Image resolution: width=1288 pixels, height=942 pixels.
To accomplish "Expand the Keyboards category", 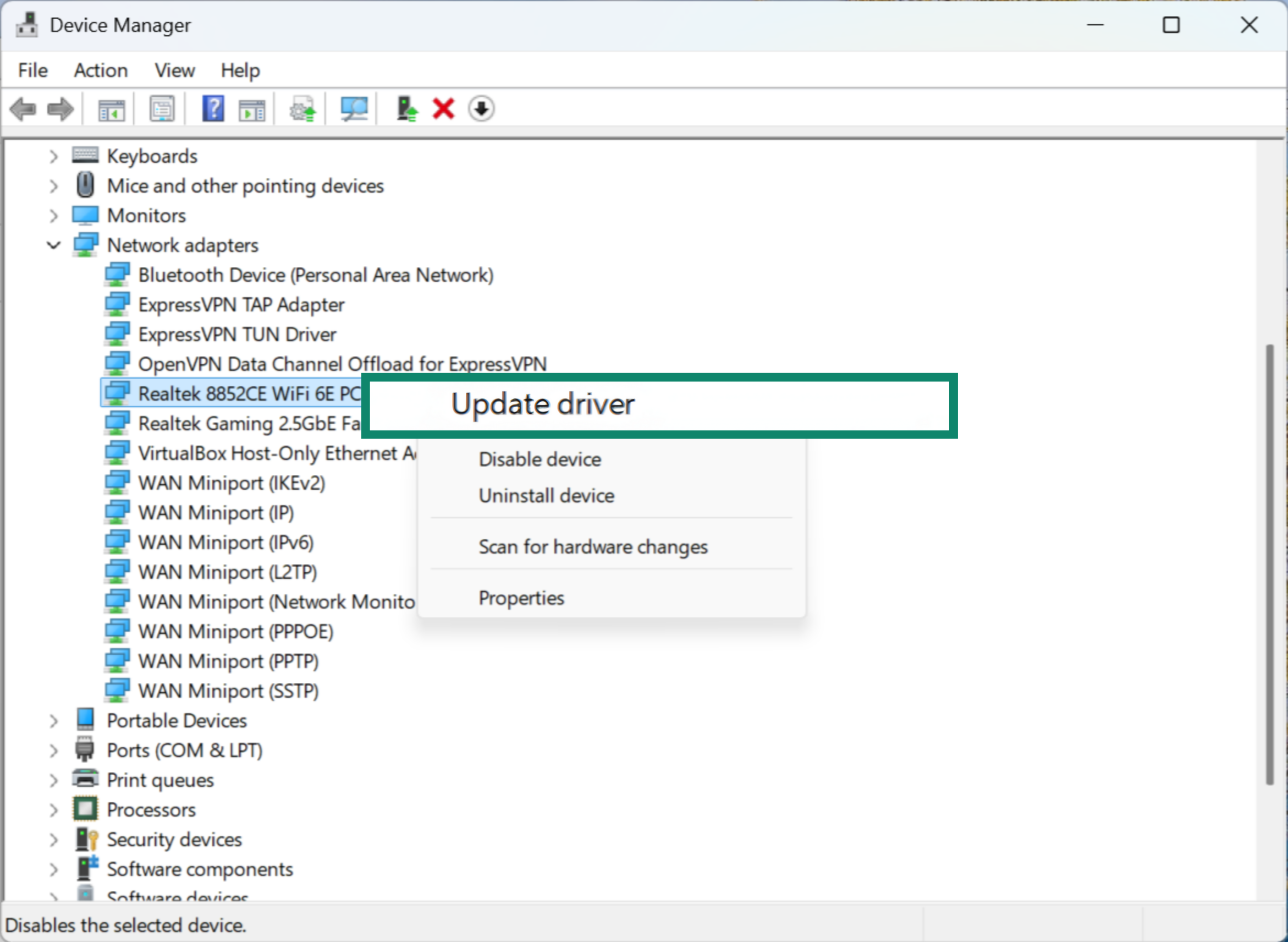I will click(53, 156).
